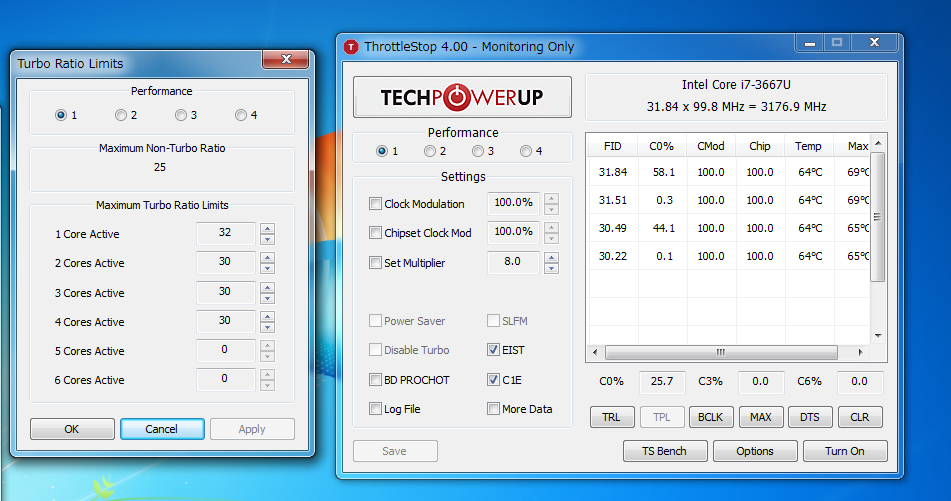Click the table's vertical scrollbar down arrow
This screenshot has height=501, width=951.
point(878,335)
